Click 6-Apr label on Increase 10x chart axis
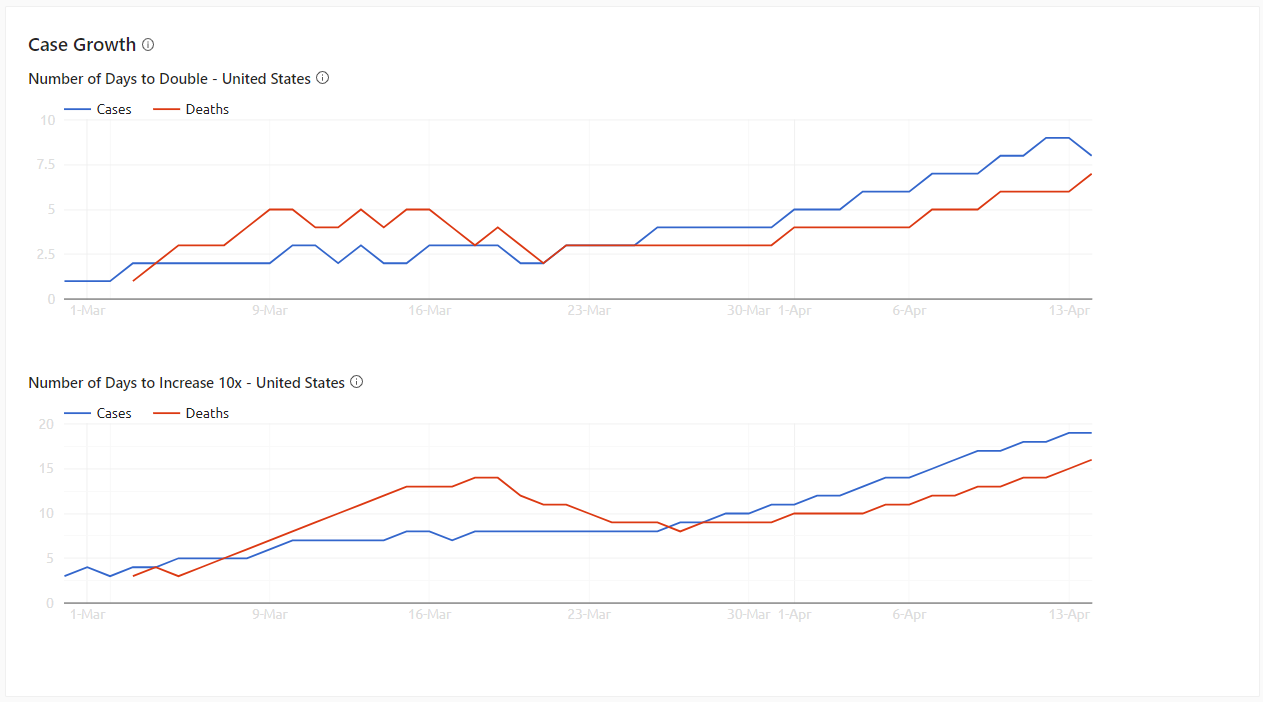Screen dimensions: 1263x702 (909, 615)
